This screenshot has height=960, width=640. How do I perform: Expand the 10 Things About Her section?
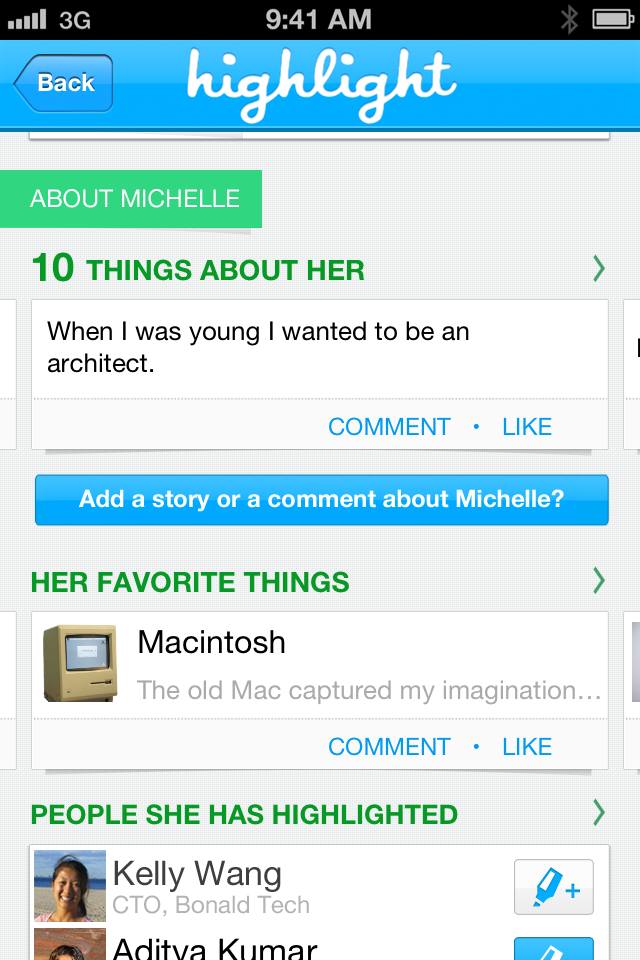pyautogui.click(x=599, y=269)
